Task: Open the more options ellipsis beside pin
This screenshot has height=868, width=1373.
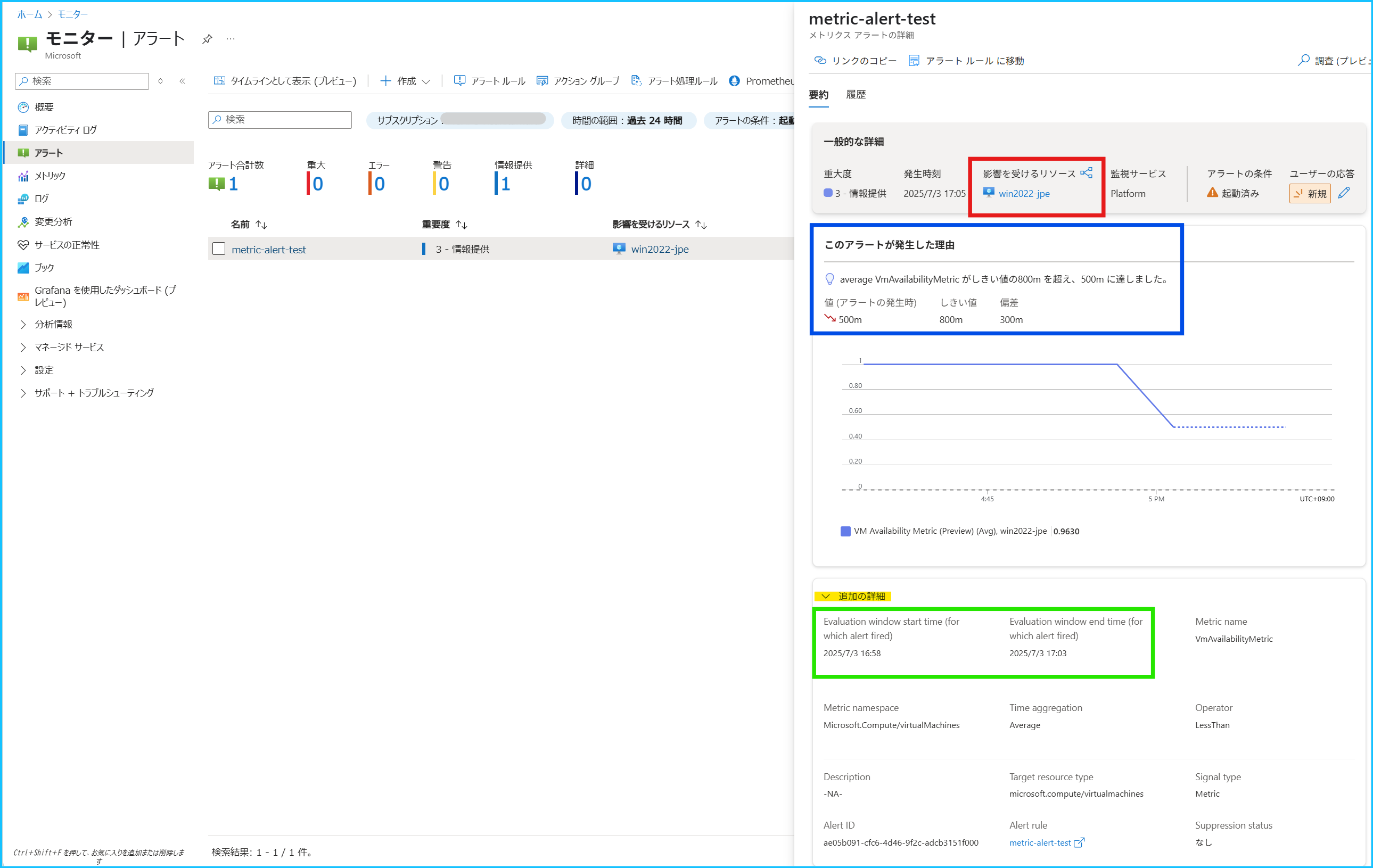Action: click(x=231, y=39)
